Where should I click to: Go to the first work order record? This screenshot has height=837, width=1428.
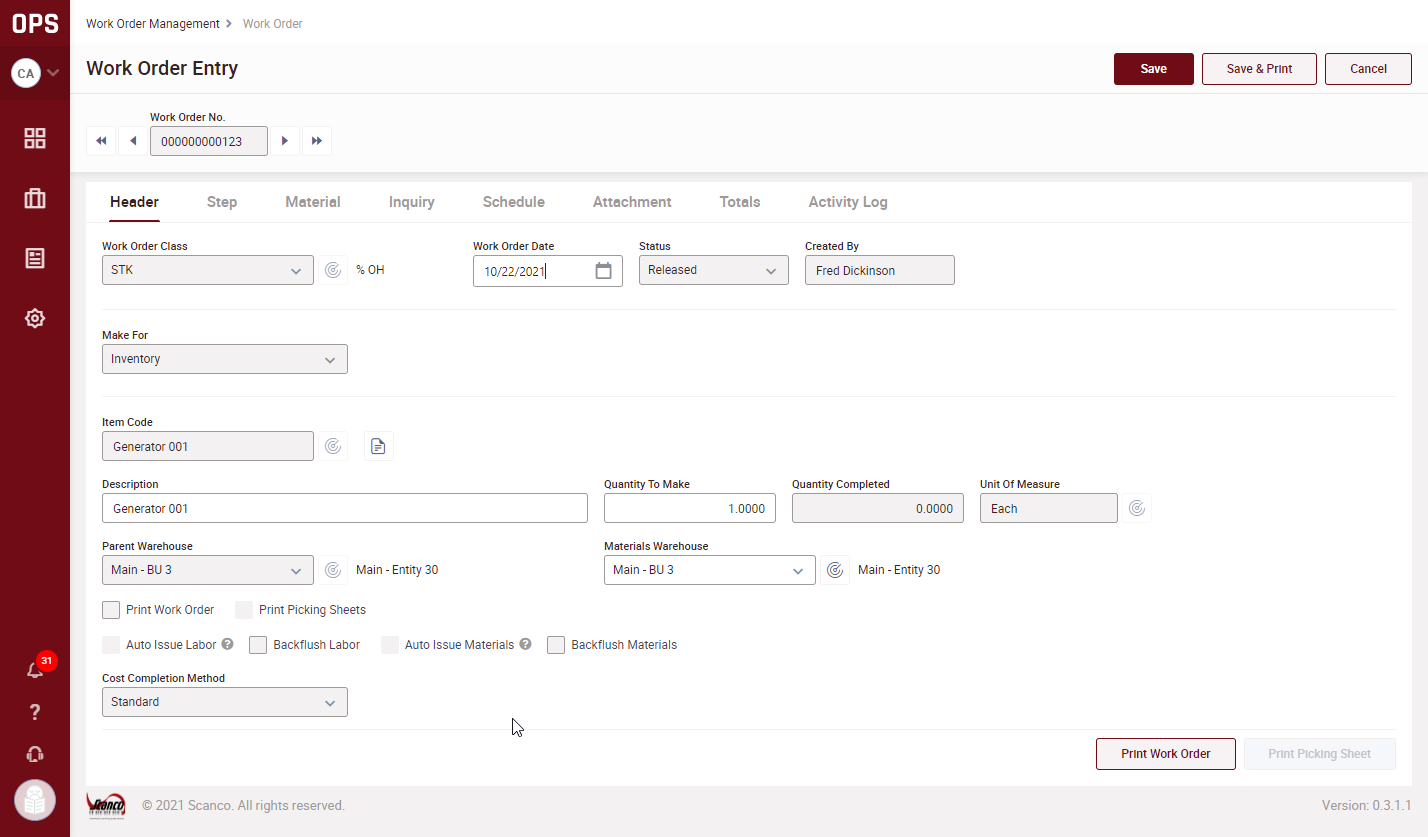(x=101, y=141)
